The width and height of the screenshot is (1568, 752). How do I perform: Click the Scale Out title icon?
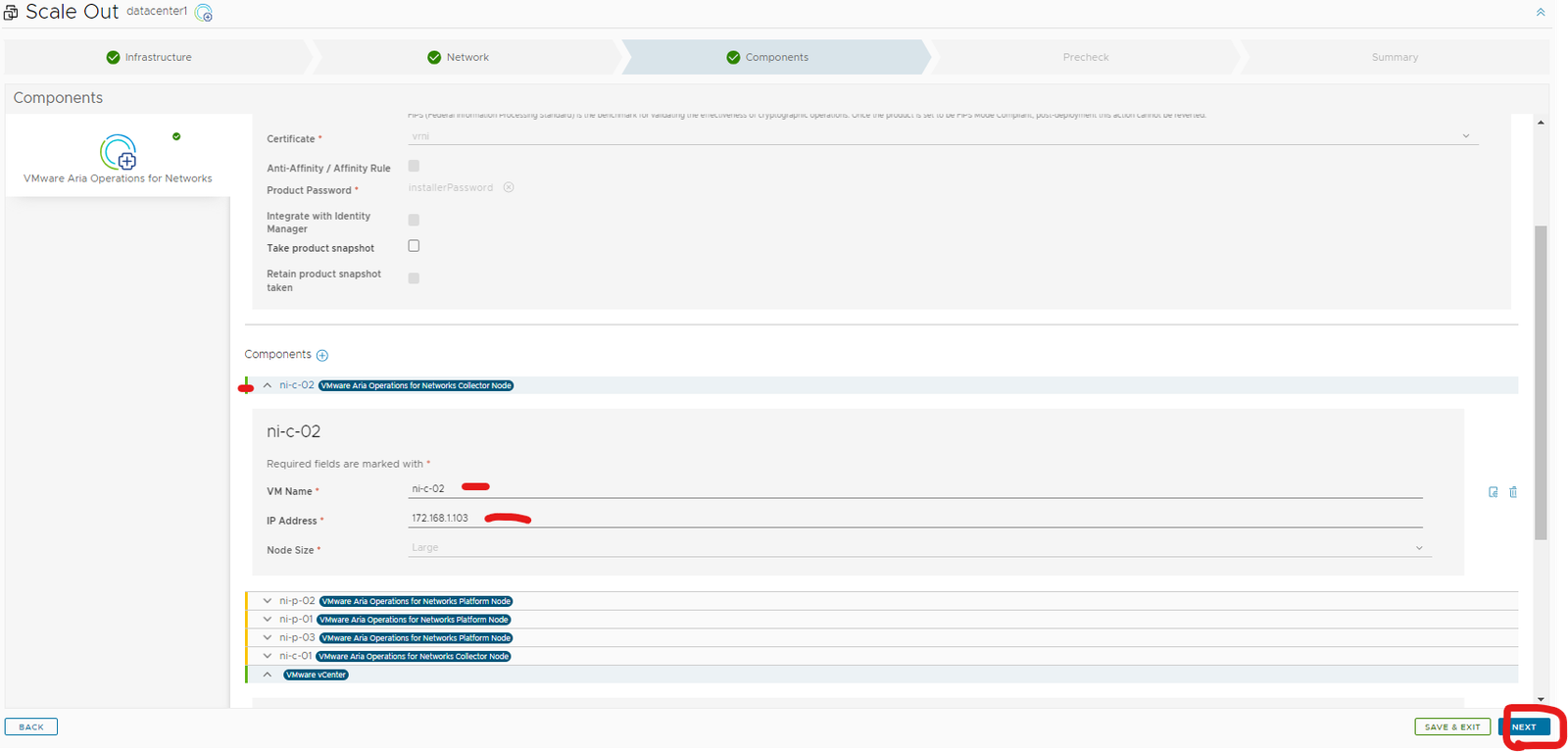coord(11,13)
